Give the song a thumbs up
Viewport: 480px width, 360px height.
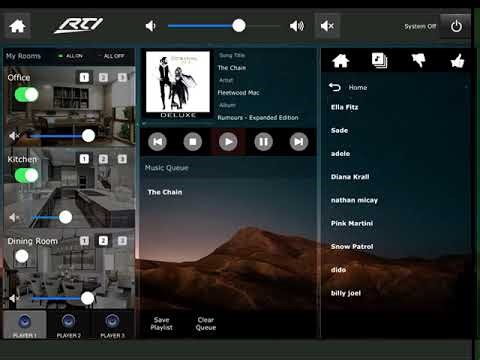tap(457, 61)
